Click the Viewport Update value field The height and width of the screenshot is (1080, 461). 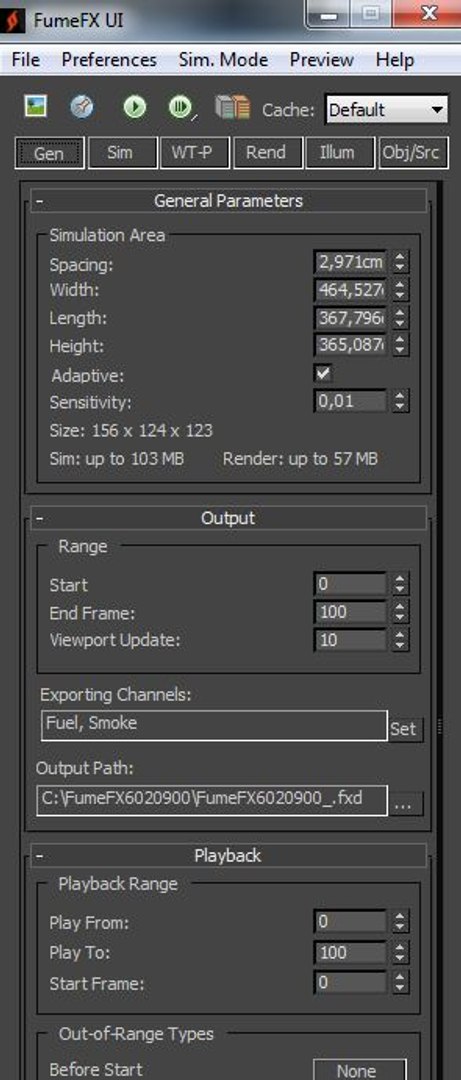351,640
